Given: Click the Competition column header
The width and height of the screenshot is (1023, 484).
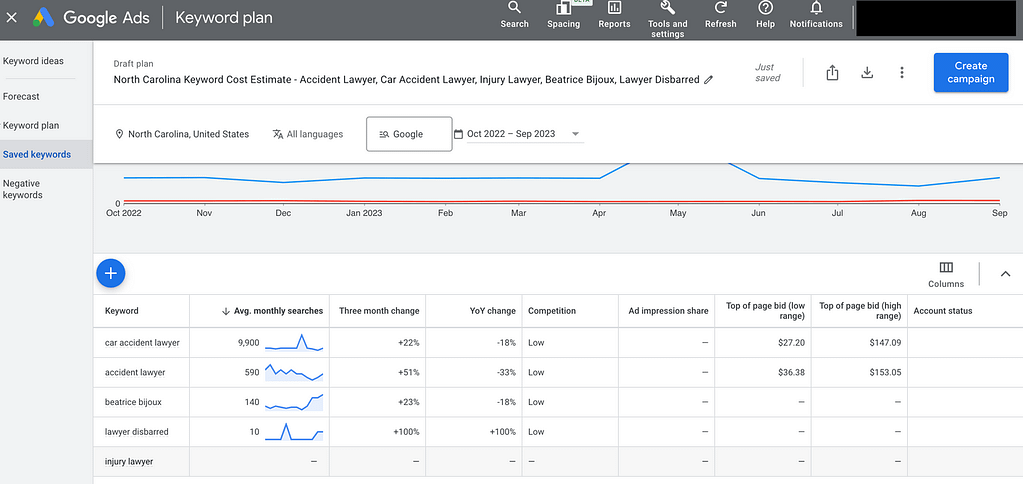Looking at the screenshot, I should point(552,311).
